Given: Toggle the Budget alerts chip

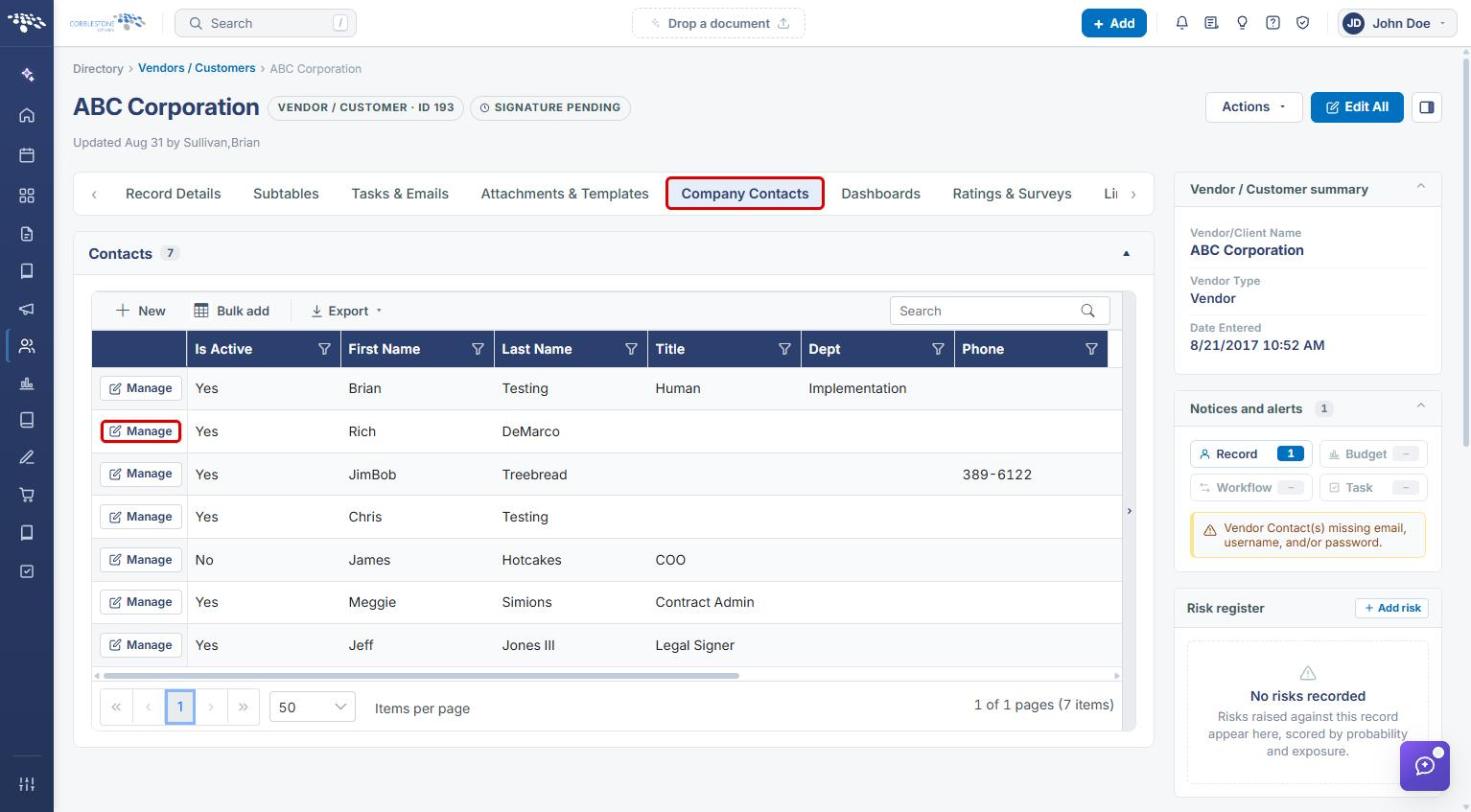Looking at the screenshot, I should [x=1373, y=454].
